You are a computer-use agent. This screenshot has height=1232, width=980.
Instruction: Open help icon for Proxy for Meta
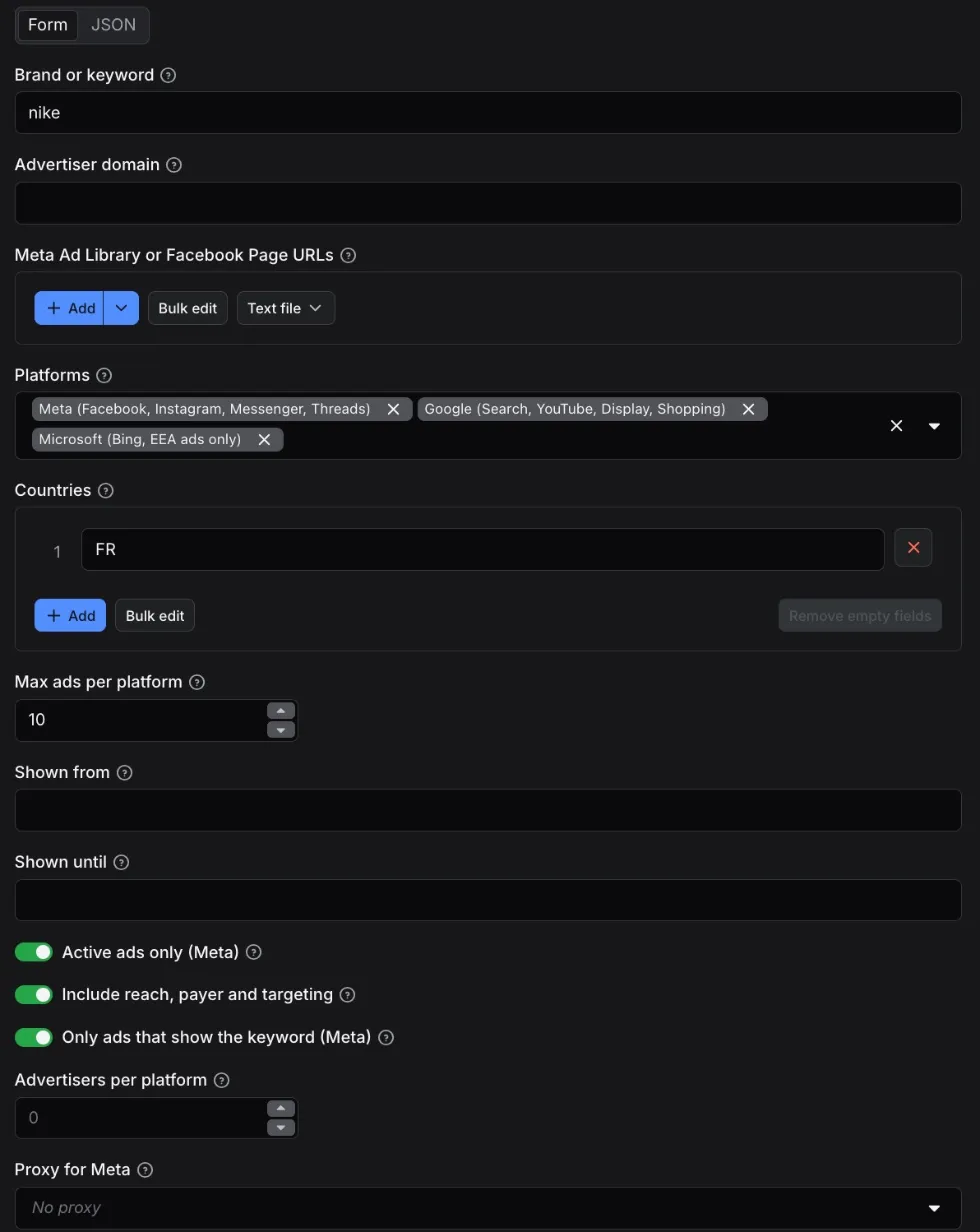point(145,1170)
